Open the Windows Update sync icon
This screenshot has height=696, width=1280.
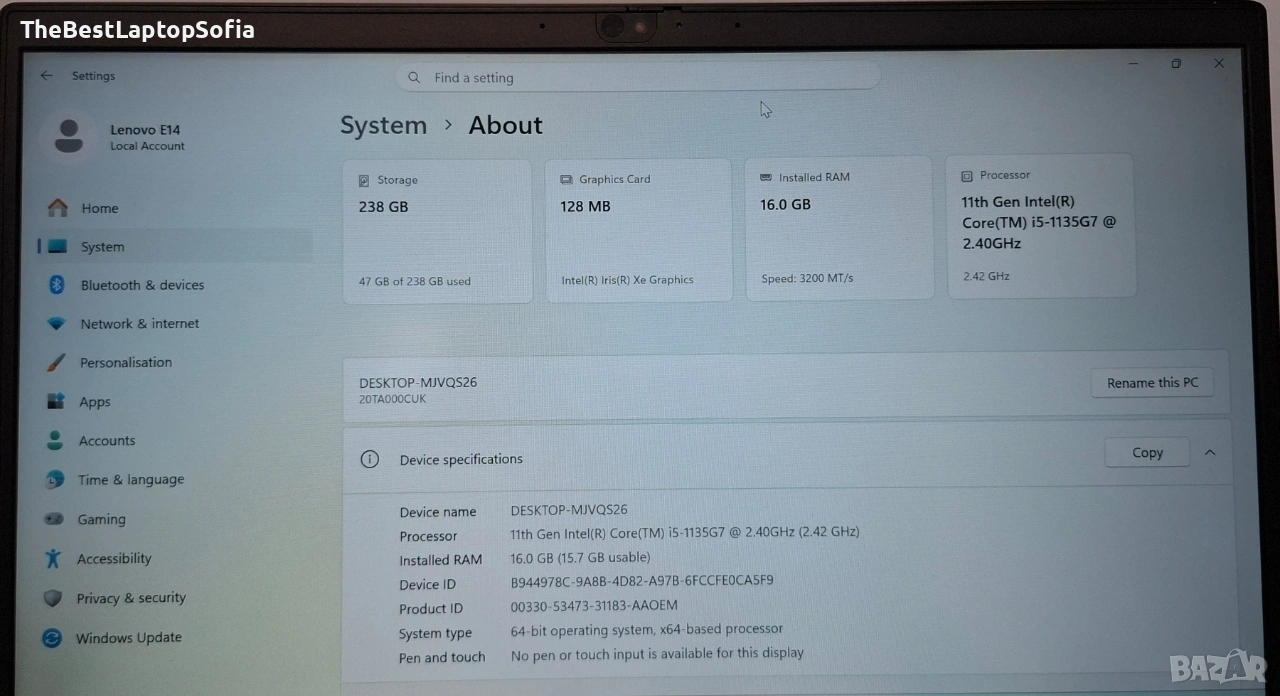(x=53, y=638)
